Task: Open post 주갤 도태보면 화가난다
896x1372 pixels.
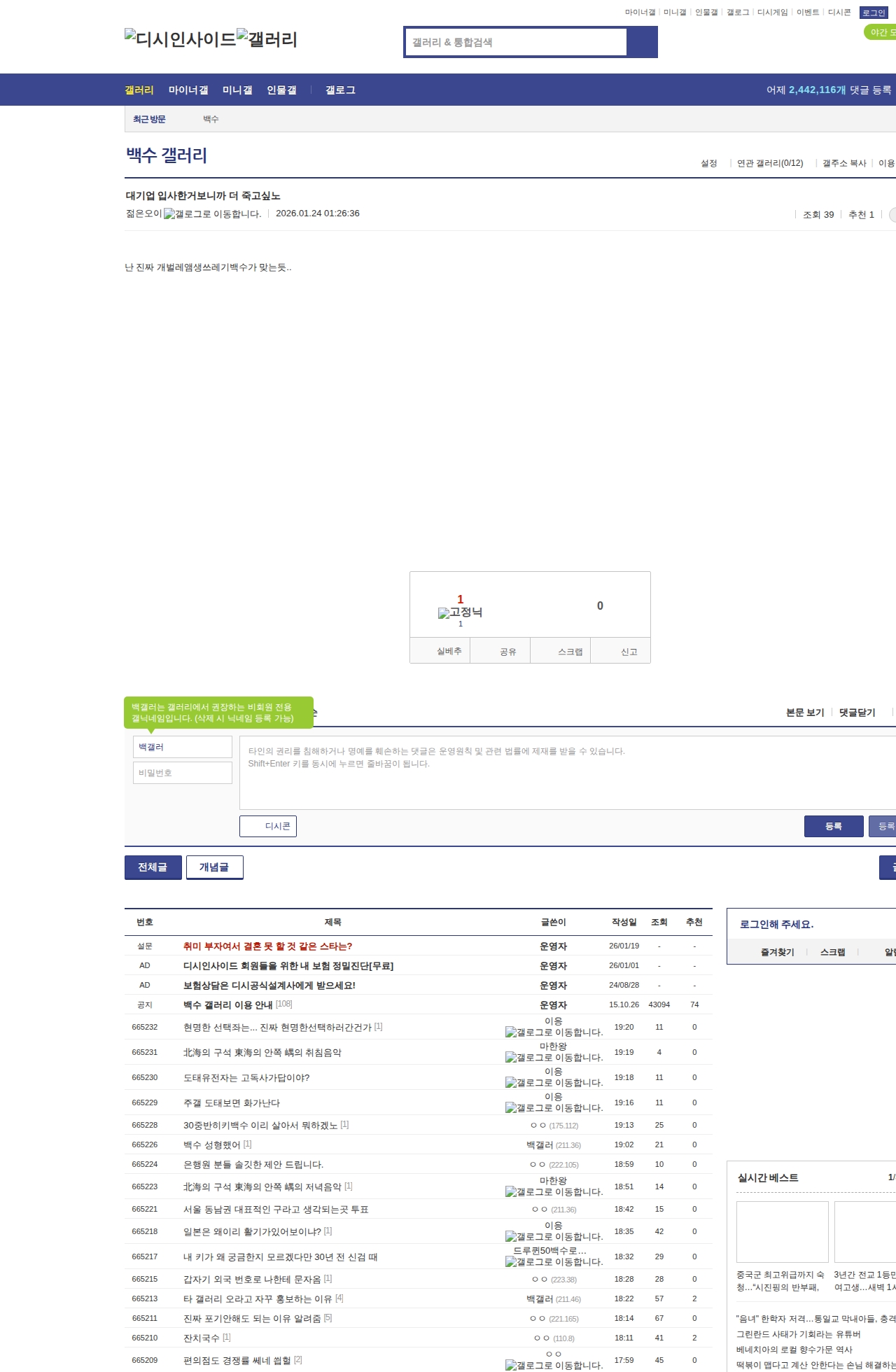Action: [x=232, y=1103]
